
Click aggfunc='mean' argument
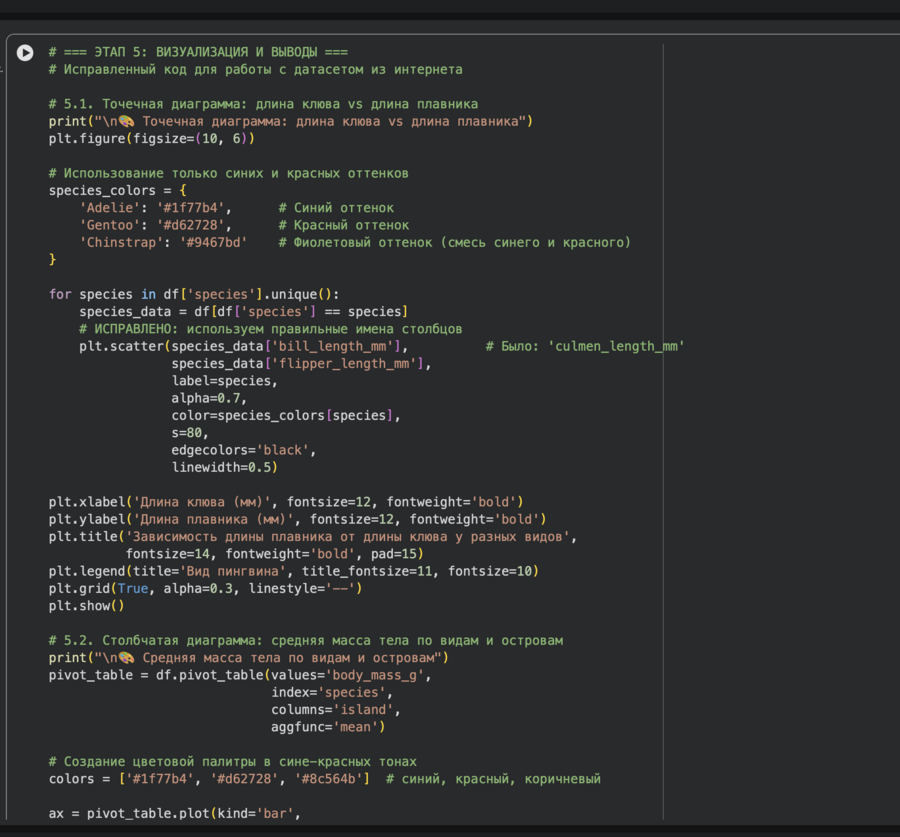tap(328, 727)
